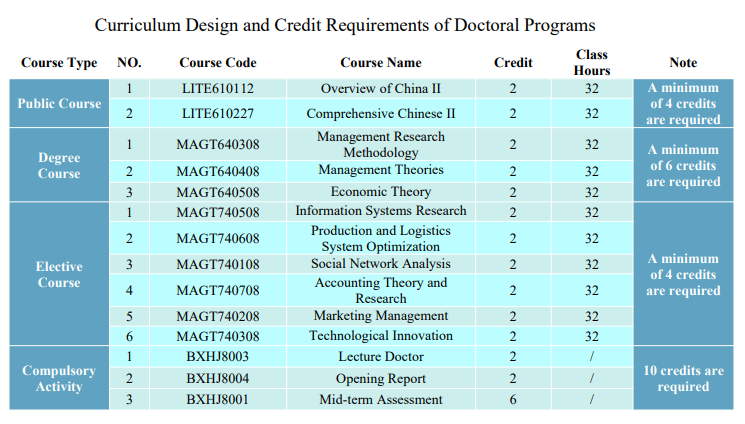This screenshot has height=424, width=745.
Task: Select the Compulsory Activity category cell
Action: coord(59,378)
